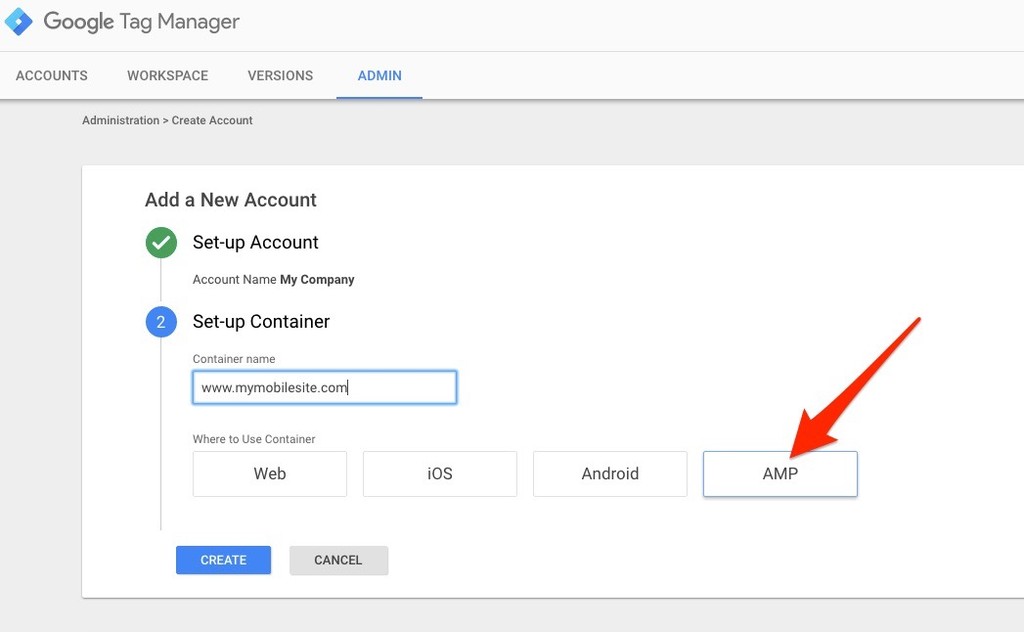Click the Set-up Account step heading
1024x632 pixels.
254,242
